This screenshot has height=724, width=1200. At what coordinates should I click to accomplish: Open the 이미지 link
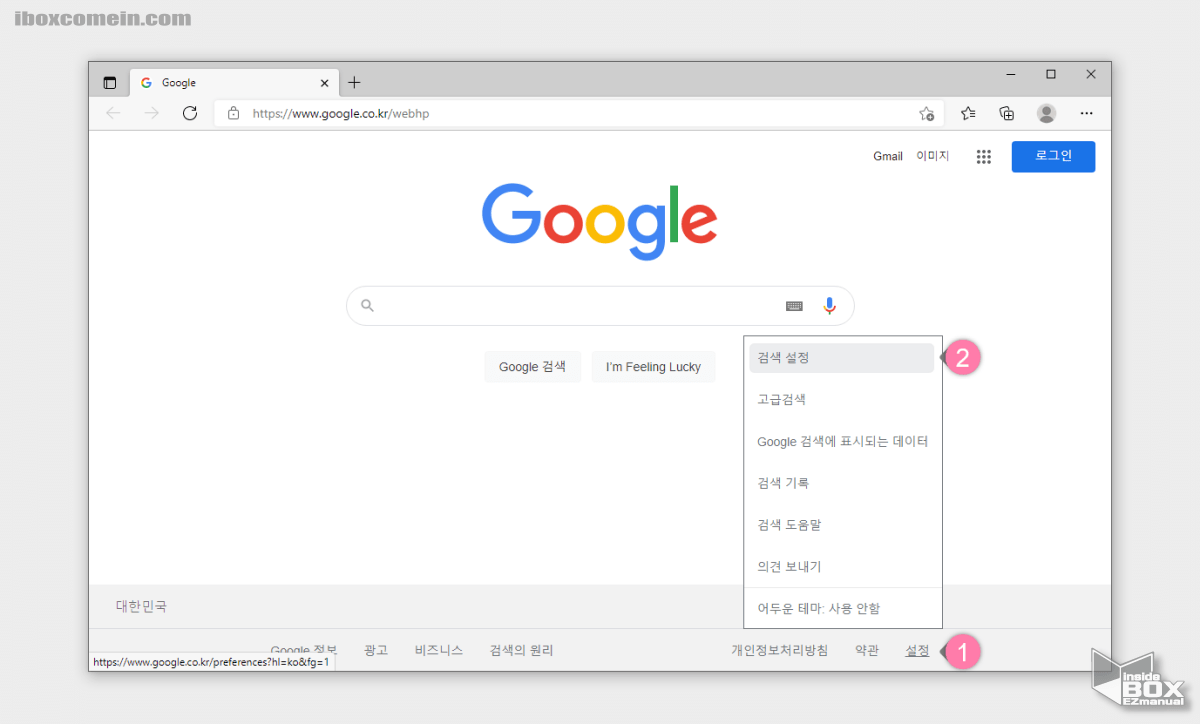[x=933, y=157]
